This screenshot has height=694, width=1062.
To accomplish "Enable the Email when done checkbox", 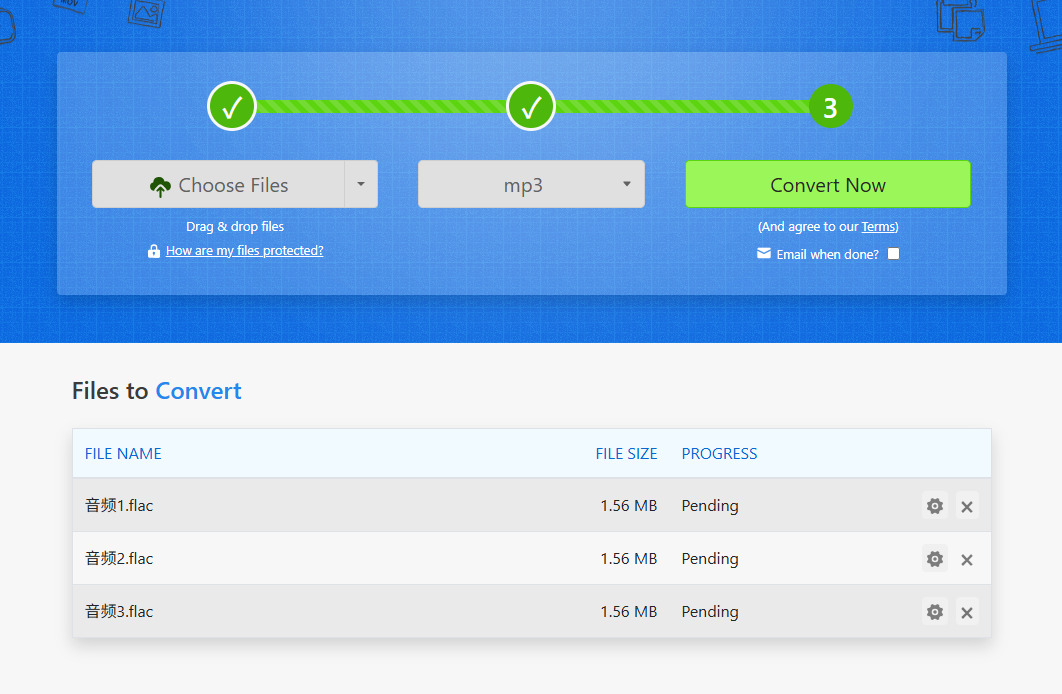I will tap(893, 253).
